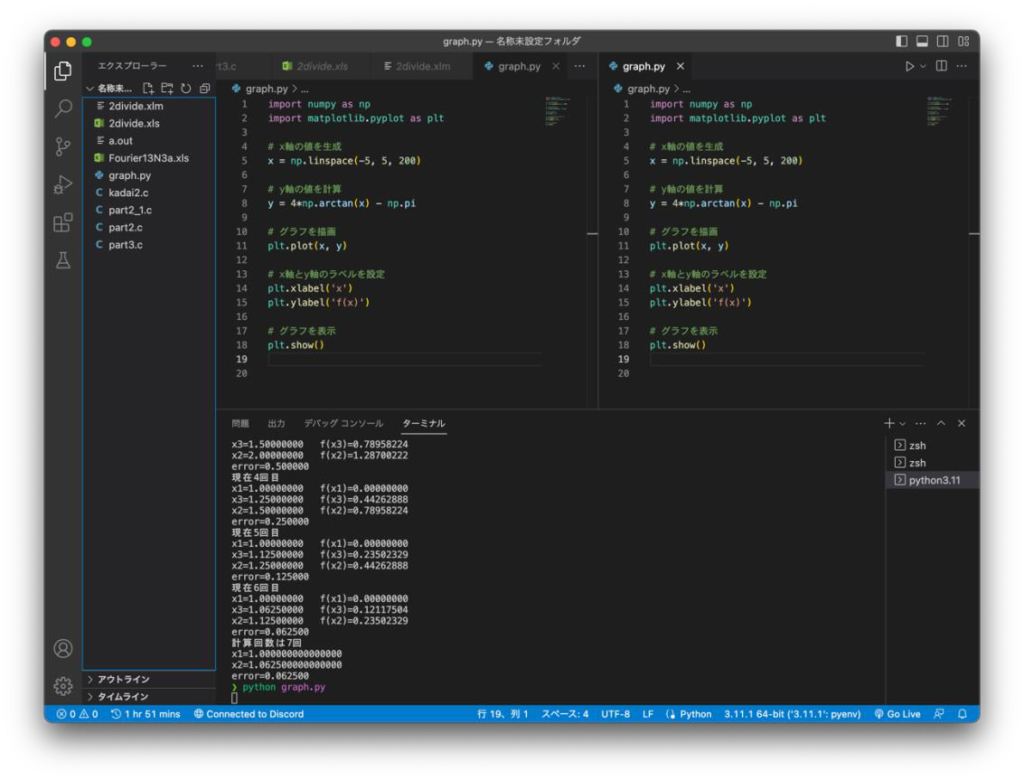1024x781 pixels.
Task: Click Go Live in the status bar
Action: pyautogui.click(x=897, y=714)
